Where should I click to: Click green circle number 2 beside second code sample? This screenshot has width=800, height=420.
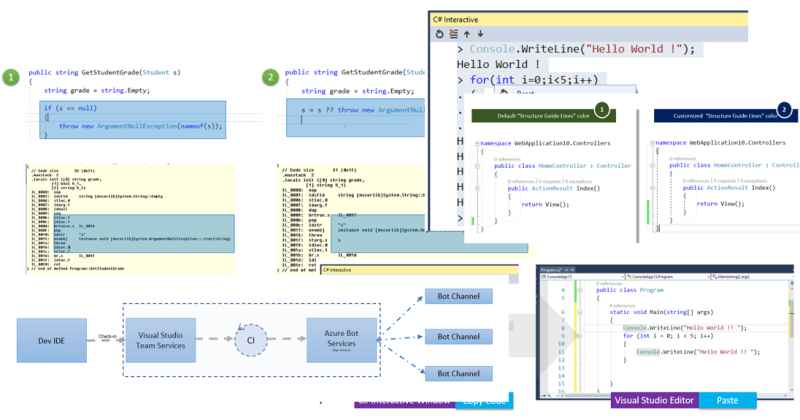(269, 77)
